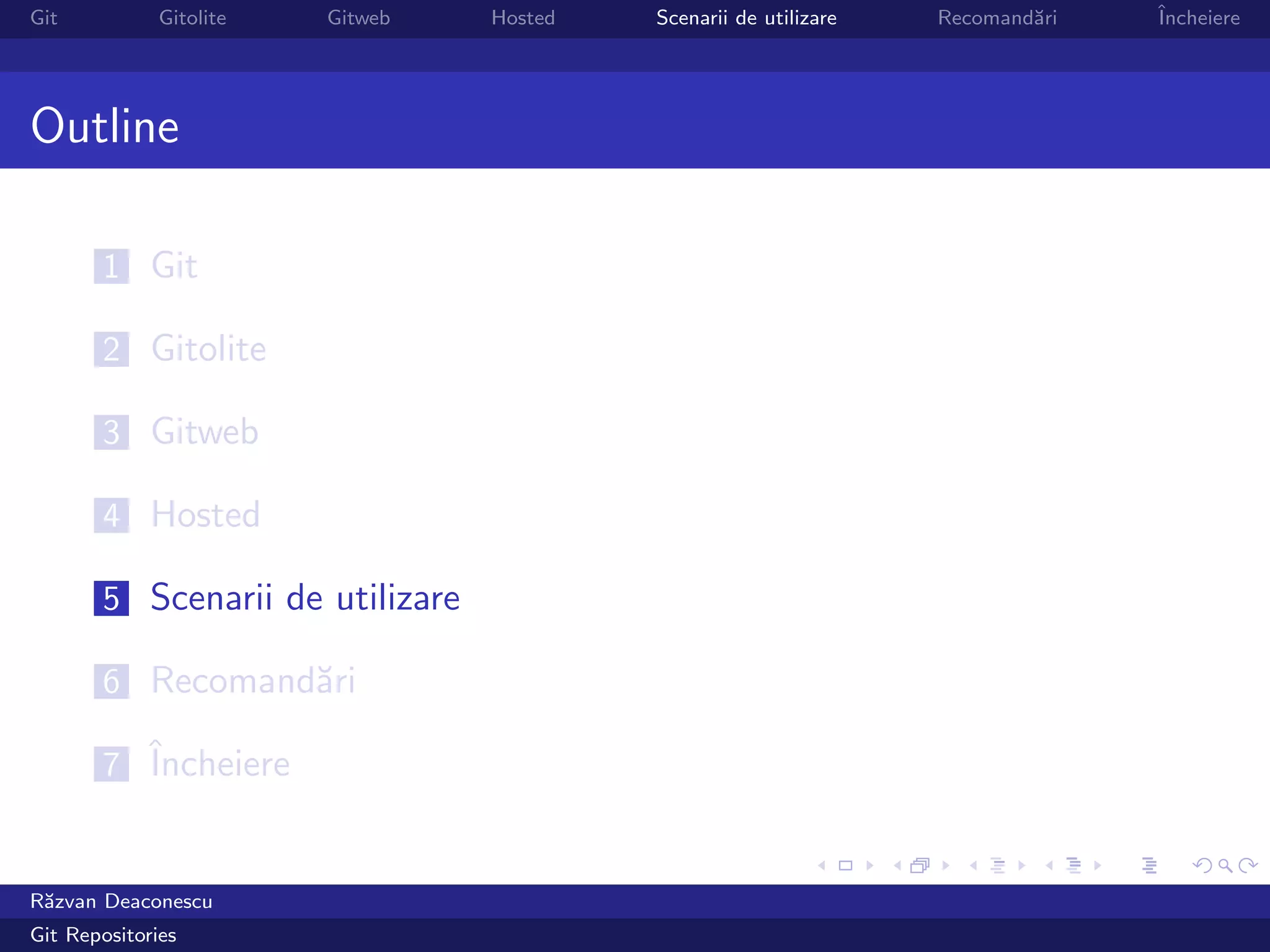Viewport: 1270px width, 952px height.
Task: Go to next section arrow
Action: pyautogui.click(x=1098, y=865)
